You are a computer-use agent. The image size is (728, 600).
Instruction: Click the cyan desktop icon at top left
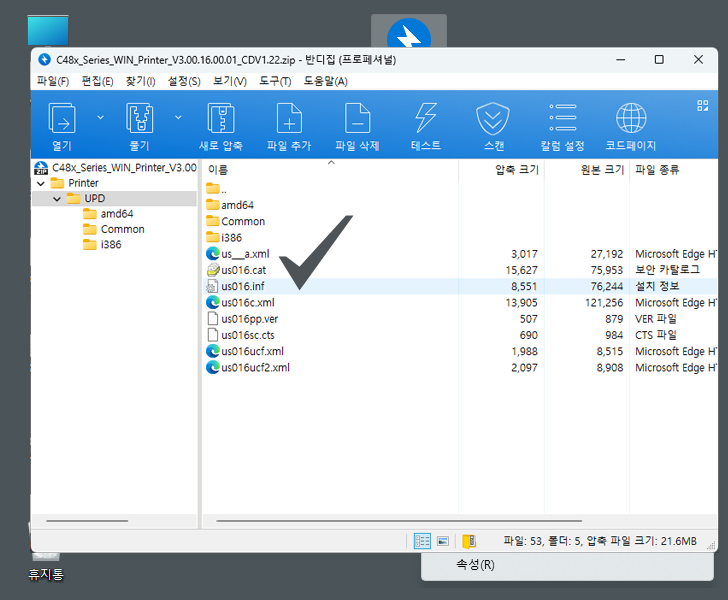pos(48,30)
